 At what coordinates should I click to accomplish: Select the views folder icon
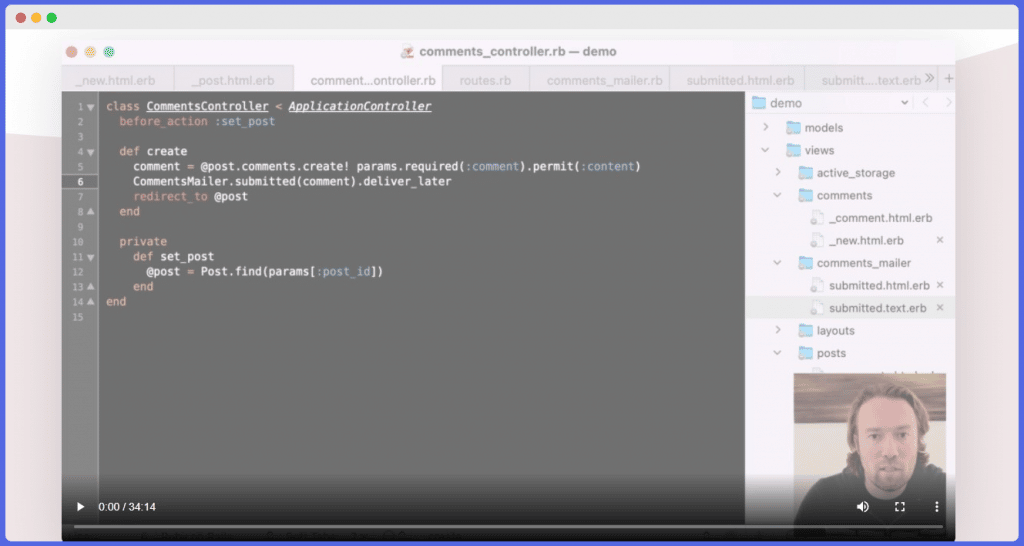pos(793,150)
